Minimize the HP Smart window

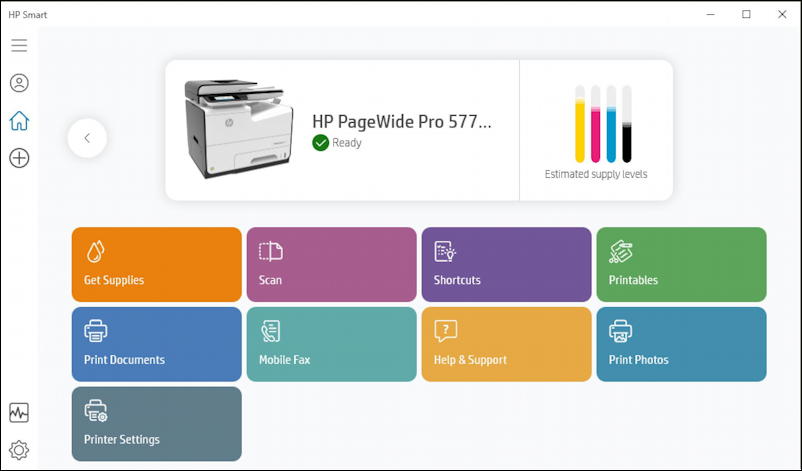pyautogui.click(x=710, y=14)
